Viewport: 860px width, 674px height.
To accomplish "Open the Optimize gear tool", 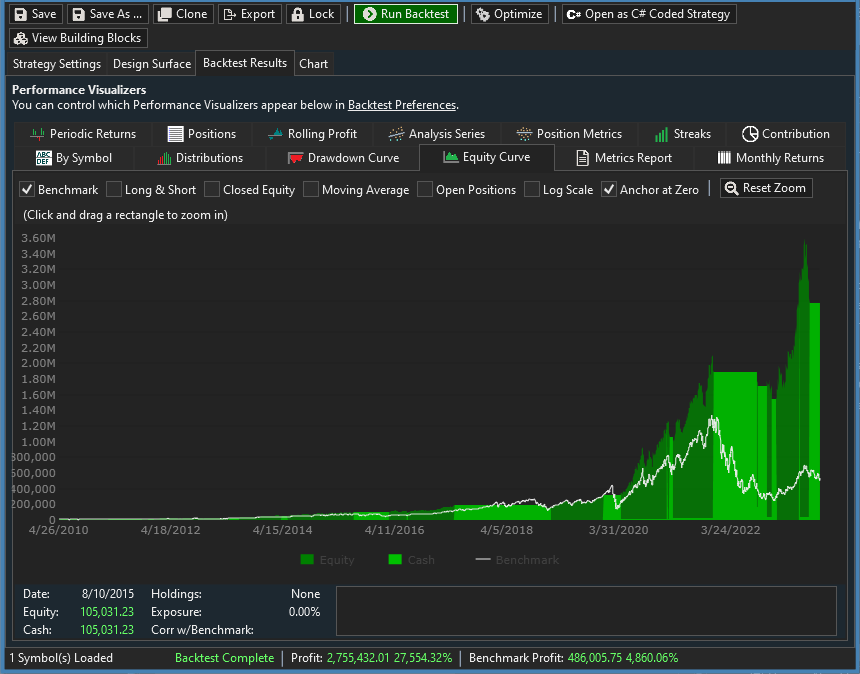I will 482,14.
